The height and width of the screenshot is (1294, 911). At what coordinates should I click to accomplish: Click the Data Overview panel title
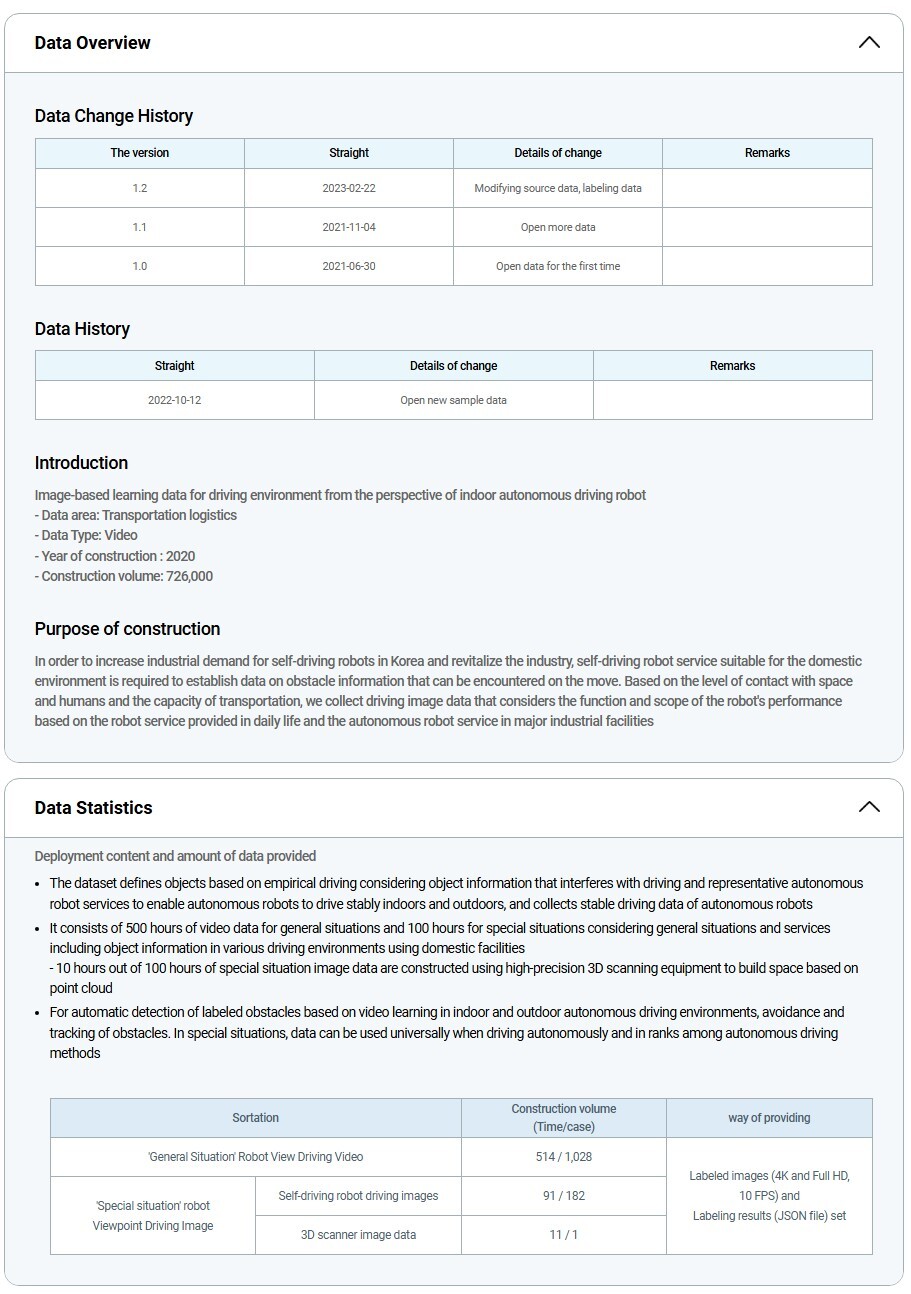[92, 43]
